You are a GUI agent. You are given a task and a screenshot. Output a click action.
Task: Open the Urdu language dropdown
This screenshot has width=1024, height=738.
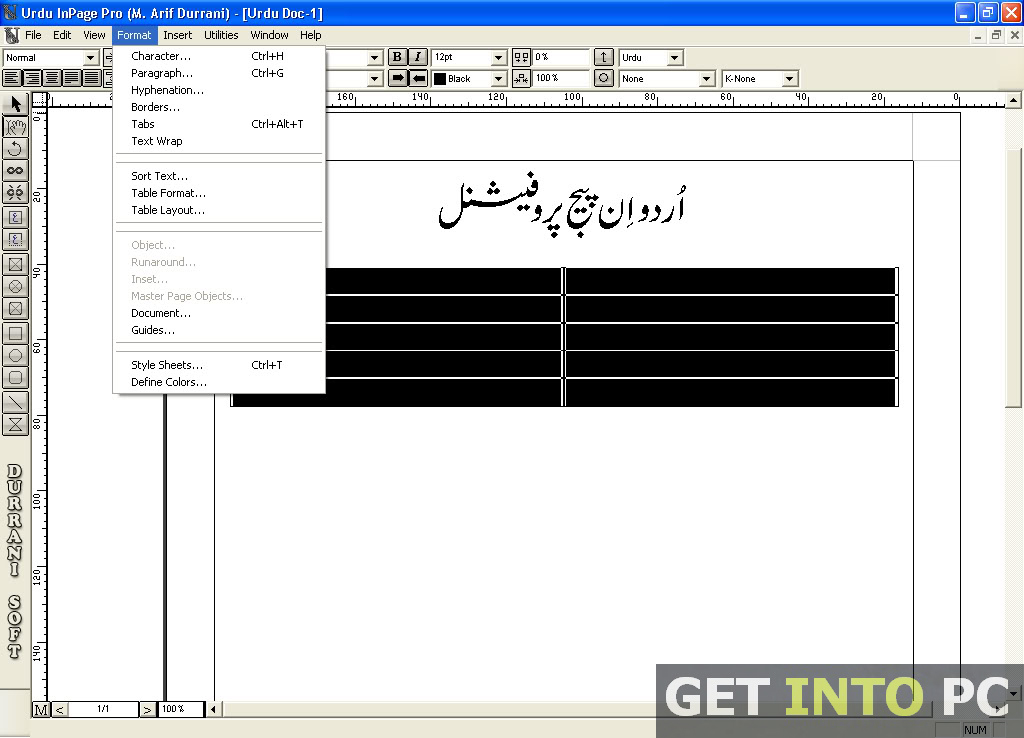point(675,58)
